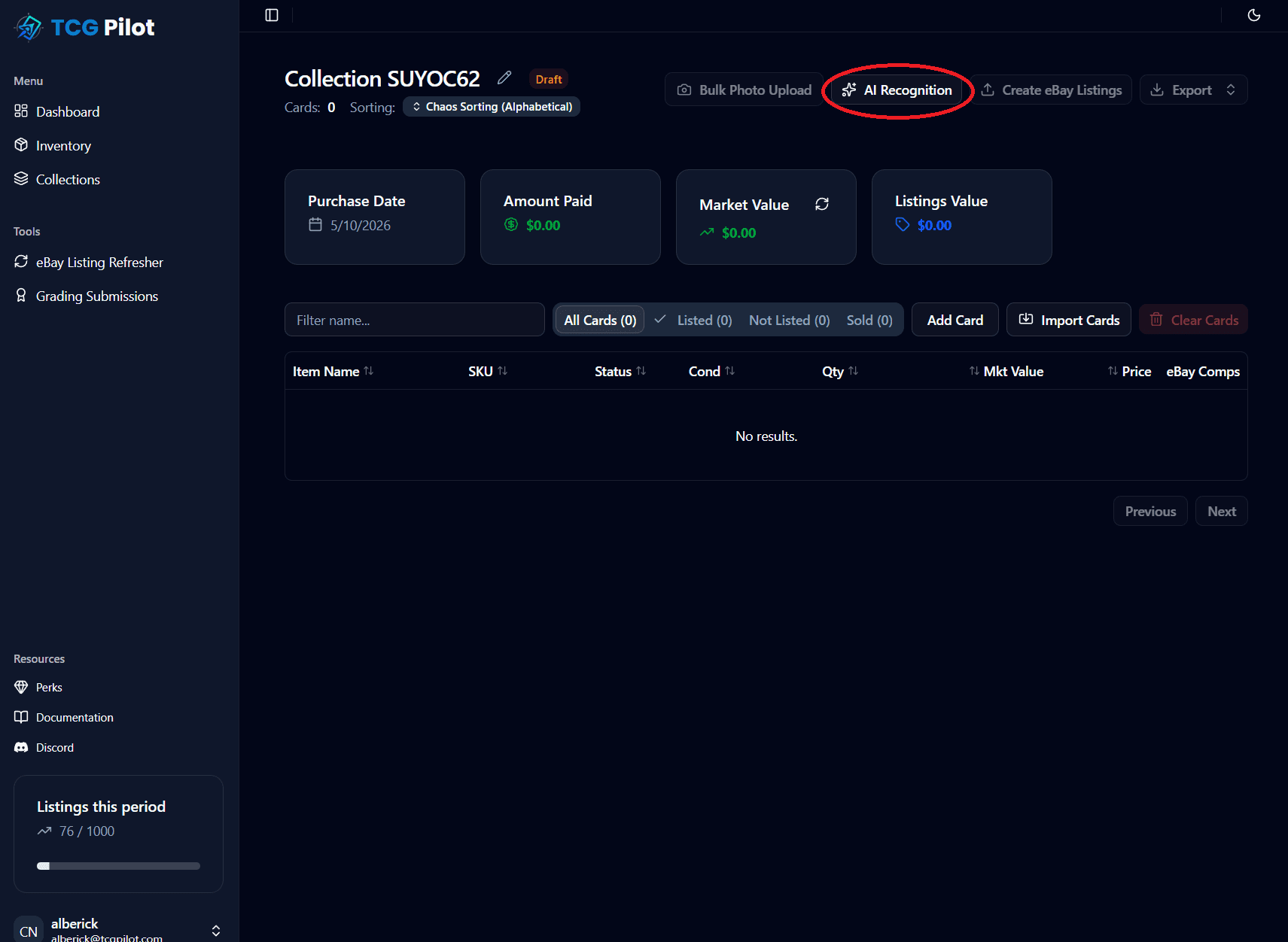Click the No results. message
The height and width of the screenshot is (942, 1288).
pos(766,436)
